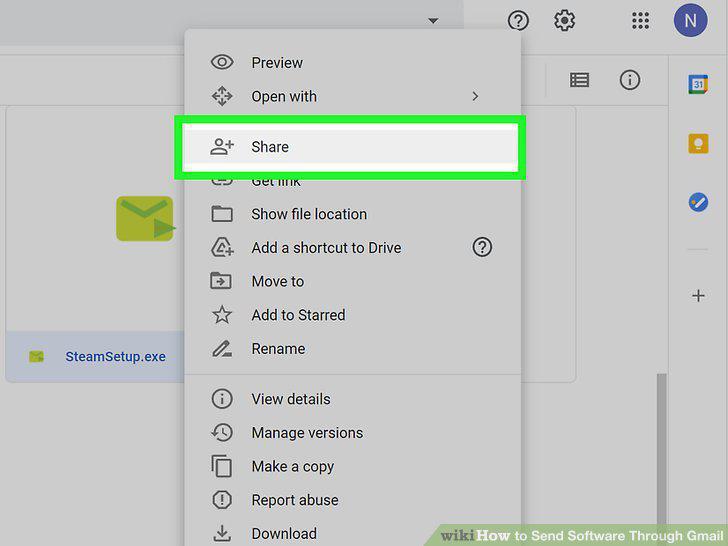Viewport: 728px width, 546px height.
Task: Click the View details info icon in toolbar
Action: click(x=630, y=80)
